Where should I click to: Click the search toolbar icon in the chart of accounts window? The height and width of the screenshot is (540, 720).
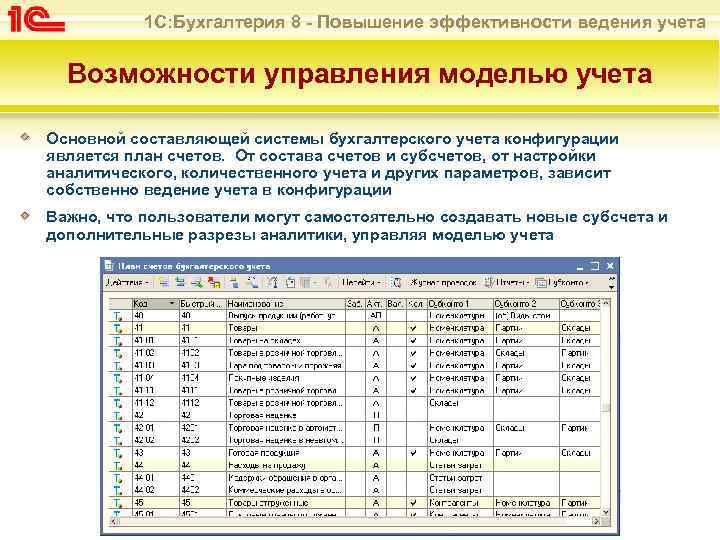pos(252,282)
